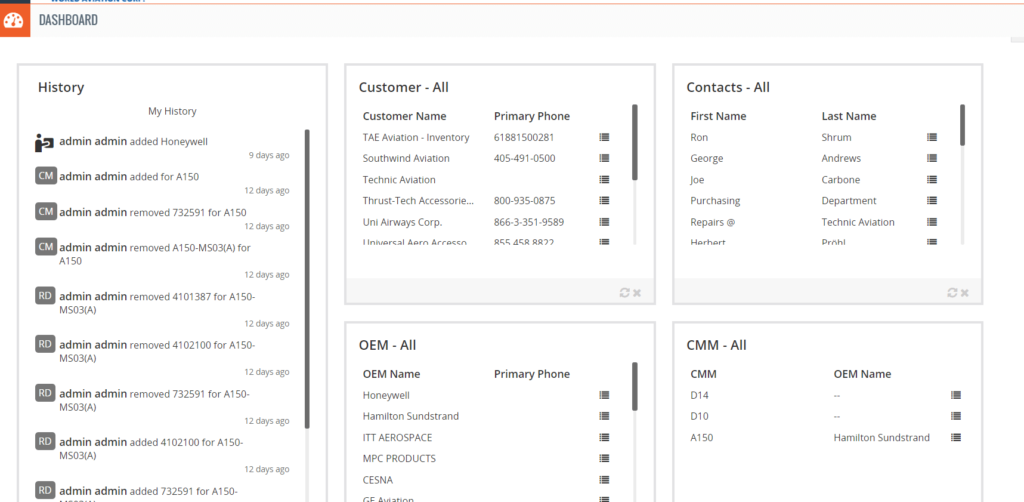Open list icon for CMM D10
Screen dimensions: 1024x502
pyautogui.click(x=956, y=416)
